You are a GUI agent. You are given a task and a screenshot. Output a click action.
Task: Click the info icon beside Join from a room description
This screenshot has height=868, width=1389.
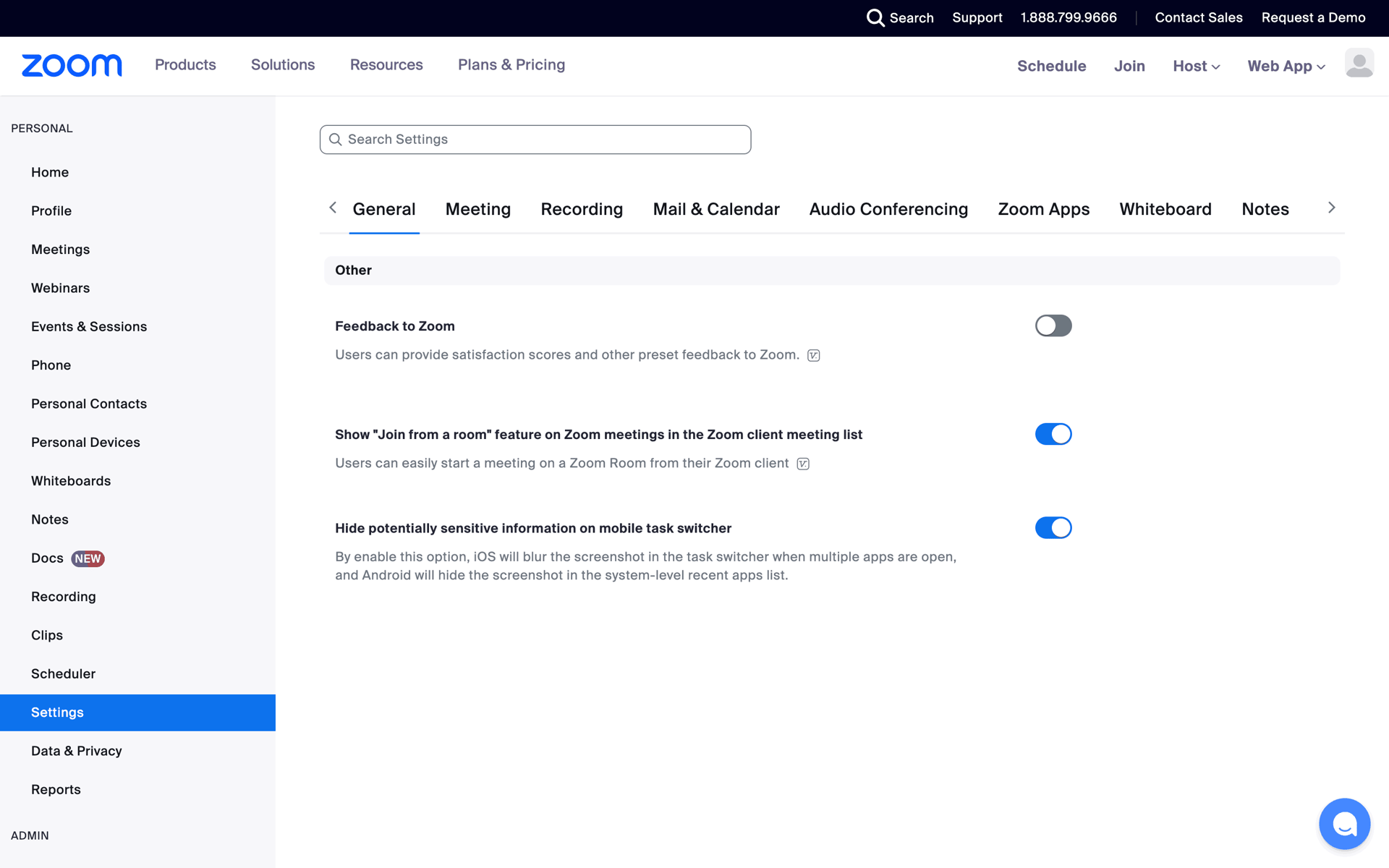[803, 464]
